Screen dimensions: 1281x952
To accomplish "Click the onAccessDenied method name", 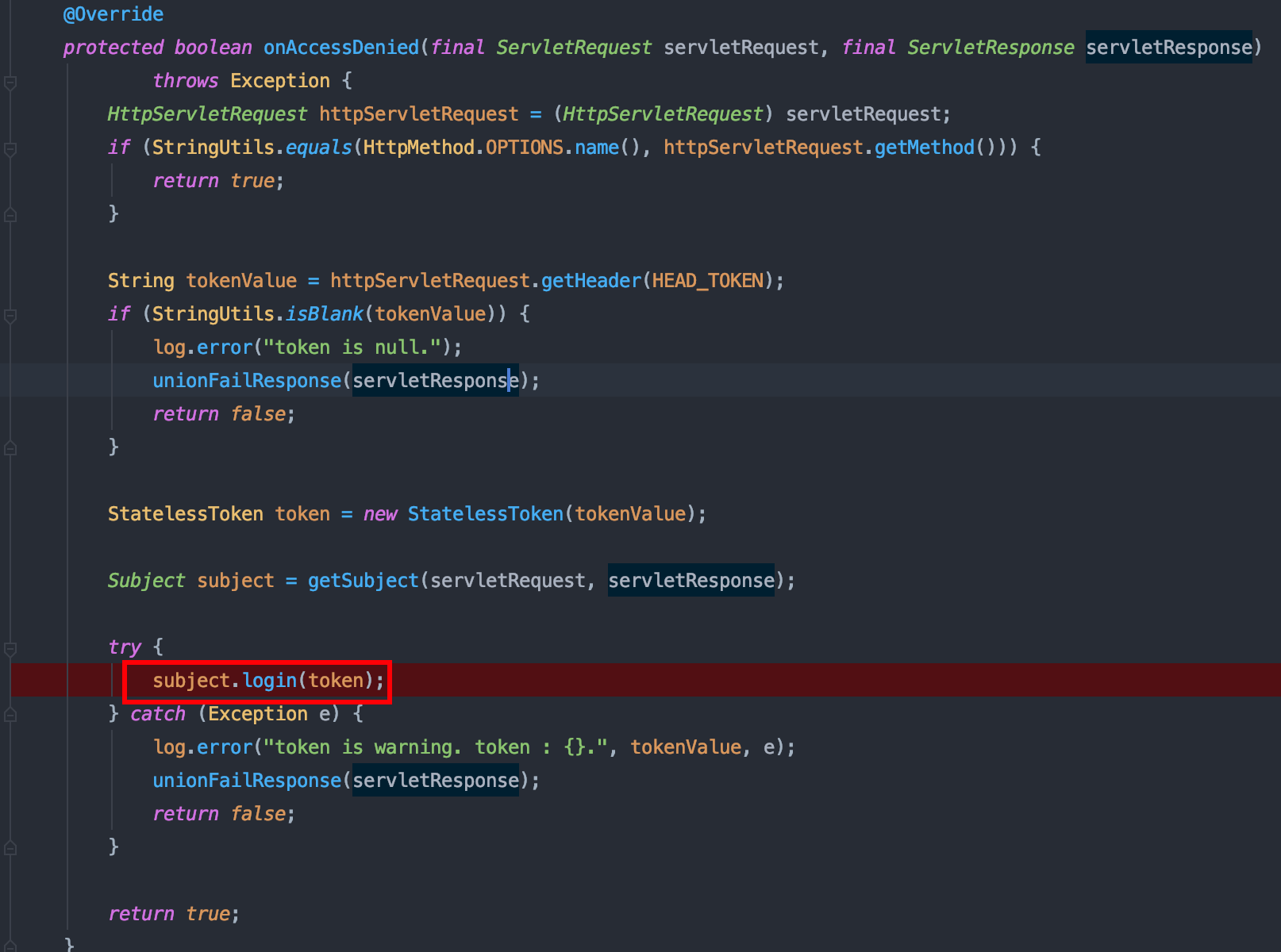I will (x=340, y=48).
